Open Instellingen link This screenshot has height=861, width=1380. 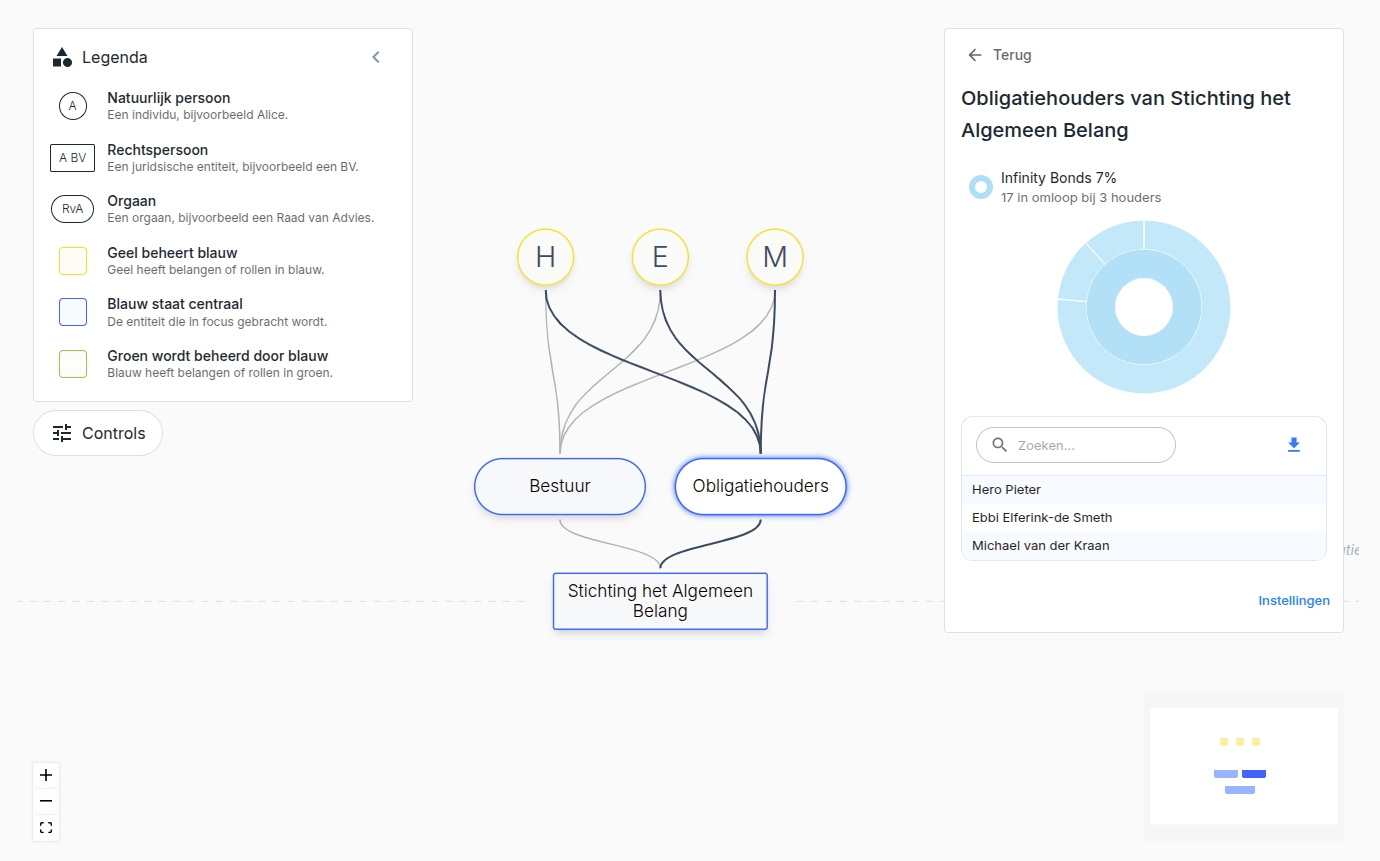1293,601
